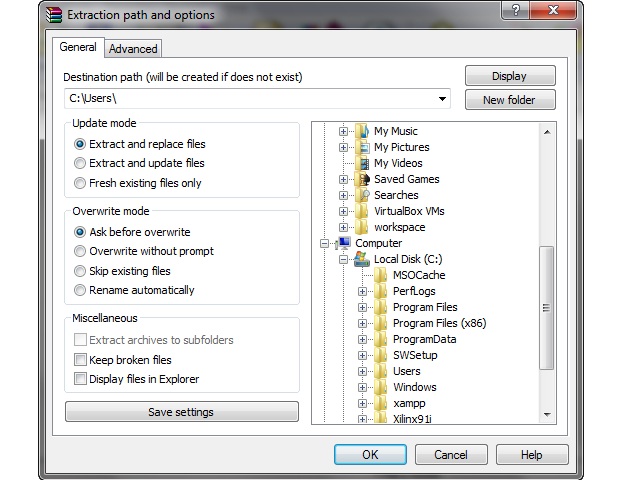Switch to the Advanced tab

click(x=133, y=49)
